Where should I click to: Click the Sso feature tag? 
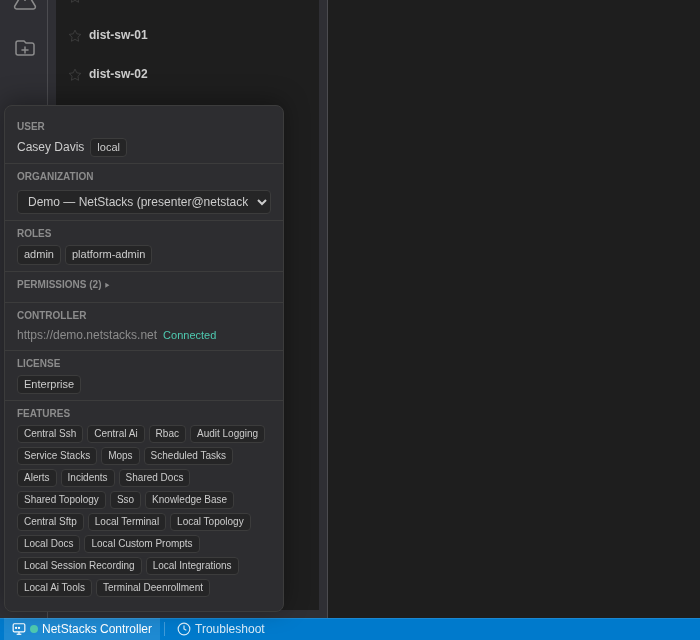pyautogui.click(x=125, y=499)
